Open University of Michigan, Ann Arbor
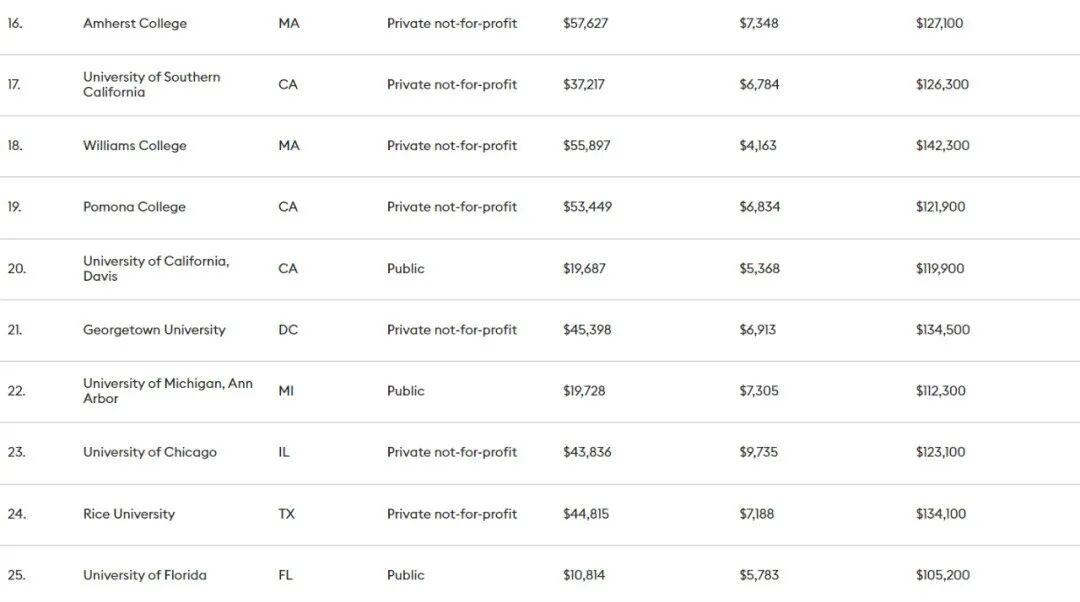1080x602 pixels. click(167, 390)
